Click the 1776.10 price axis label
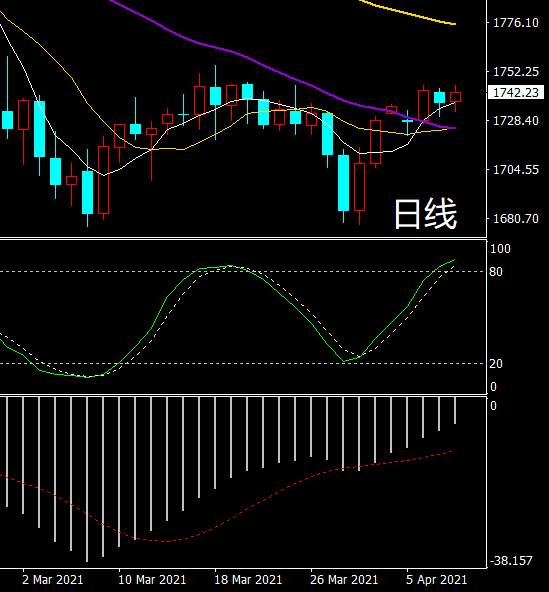 [x=516, y=23]
